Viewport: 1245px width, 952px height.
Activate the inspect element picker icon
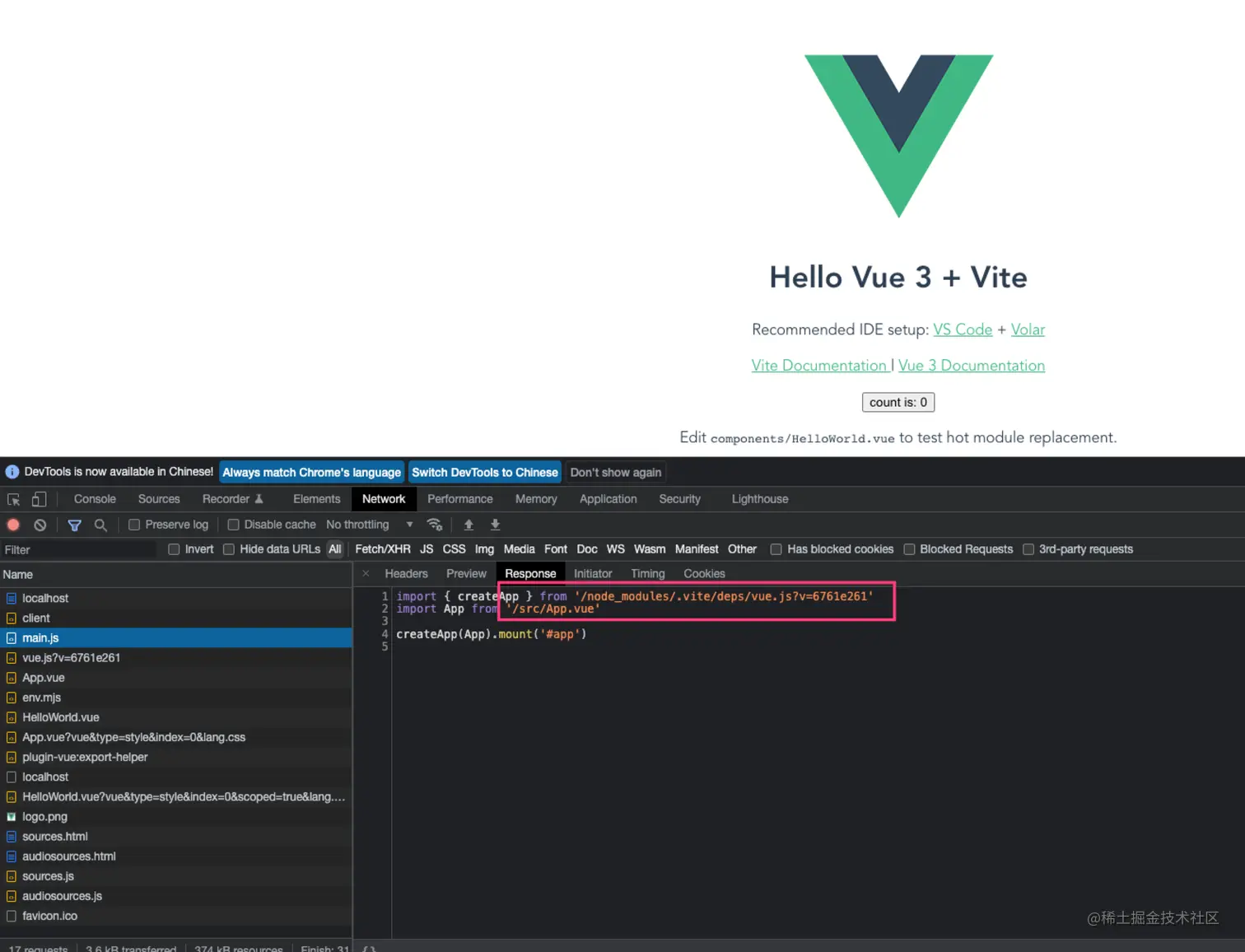point(14,499)
